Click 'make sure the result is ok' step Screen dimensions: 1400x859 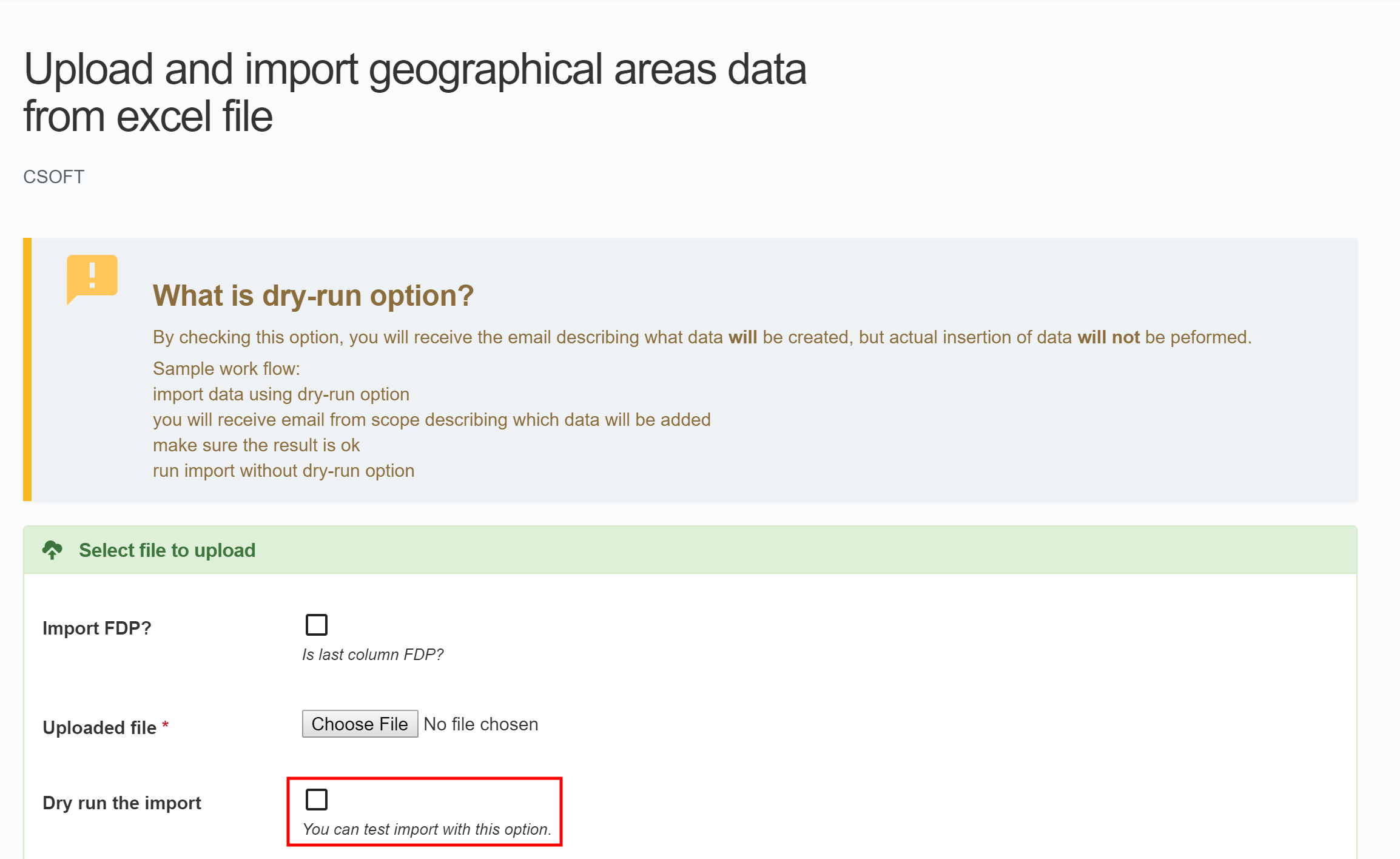(256, 445)
